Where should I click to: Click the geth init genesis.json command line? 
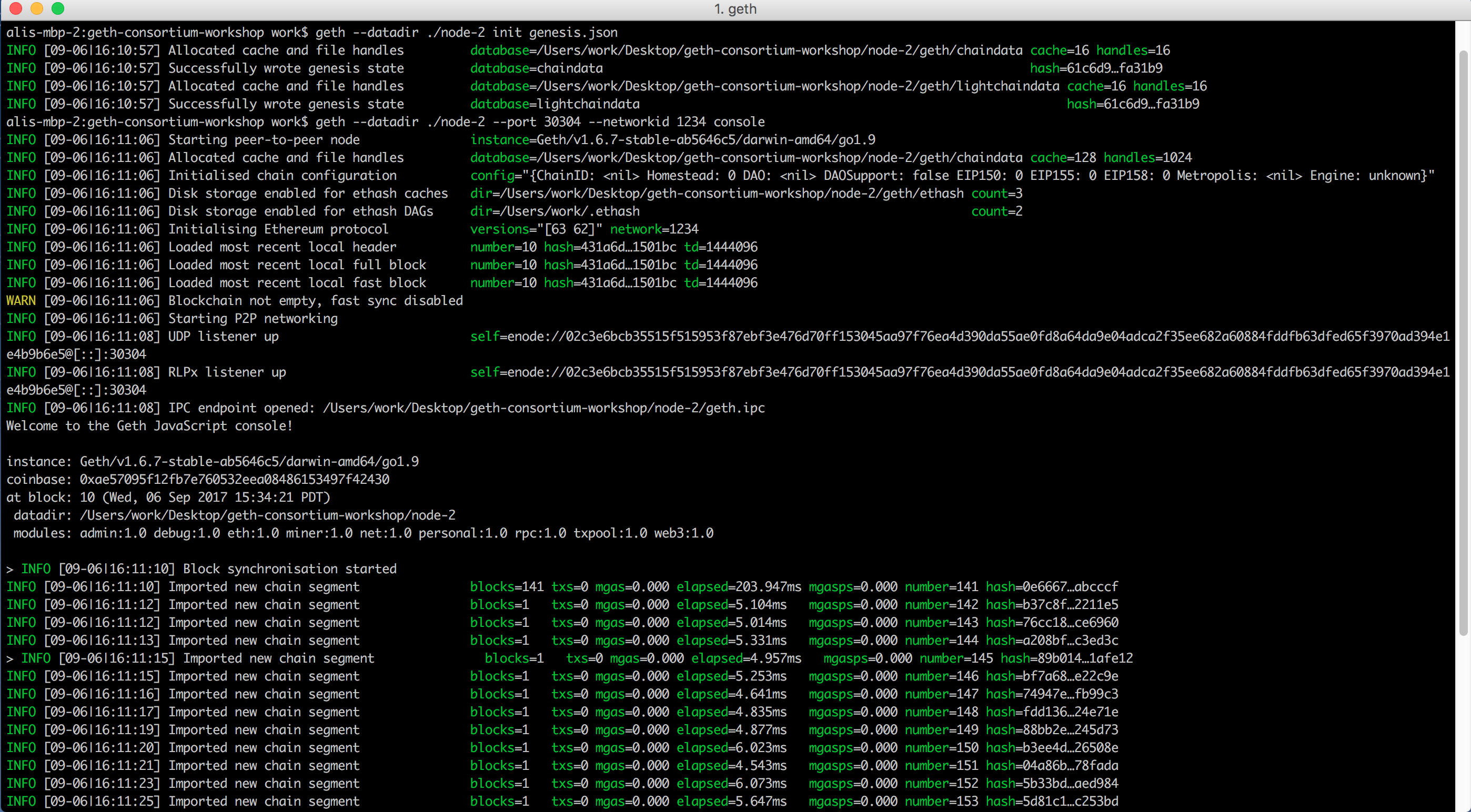point(466,33)
